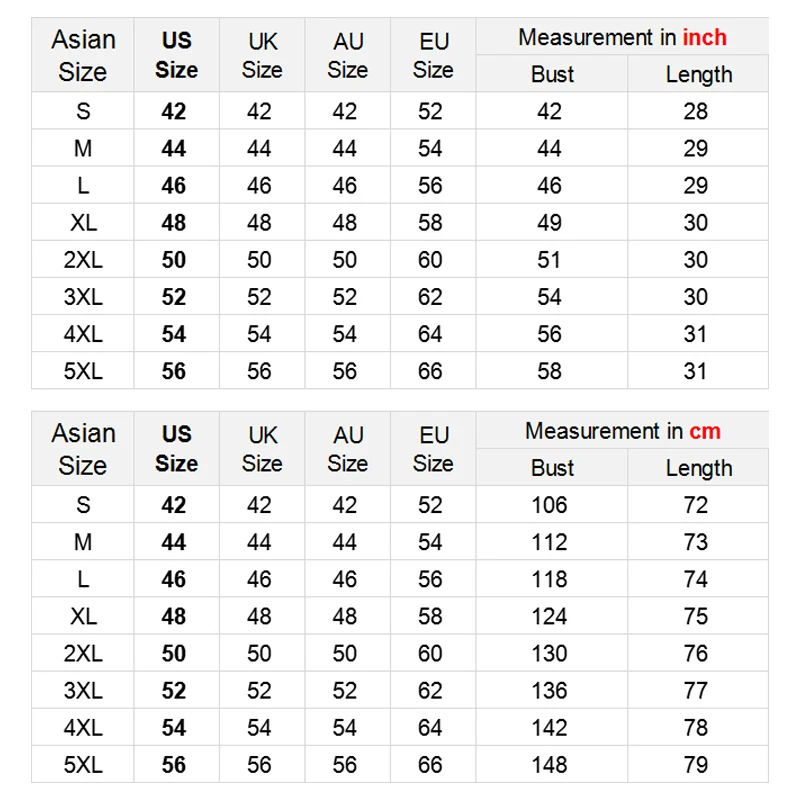Viewport: 800px width, 800px height.
Task: Click length value 28 for size S
Action: [x=696, y=111]
